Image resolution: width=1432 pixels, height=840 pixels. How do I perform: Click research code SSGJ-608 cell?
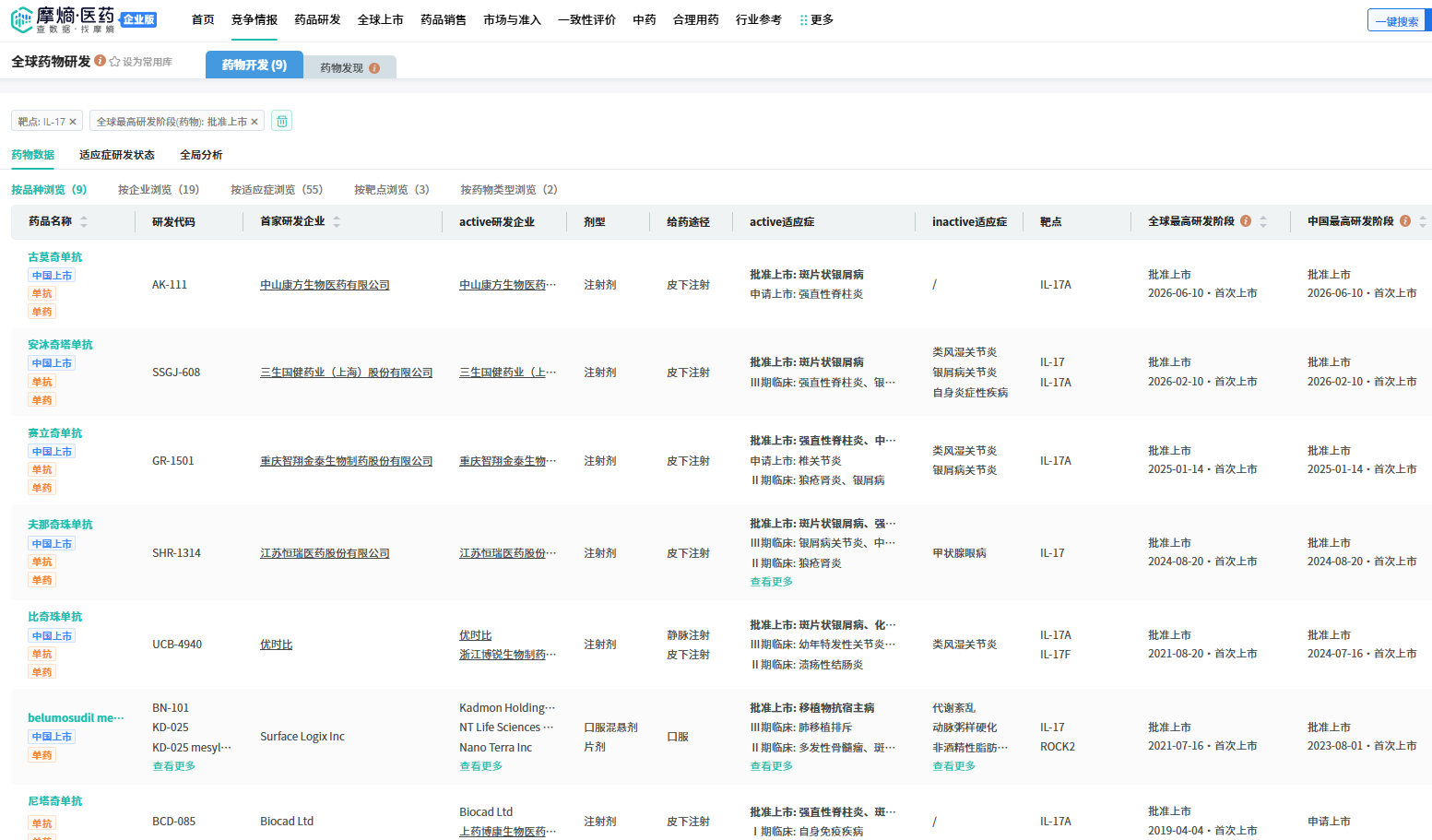click(x=176, y=373)
